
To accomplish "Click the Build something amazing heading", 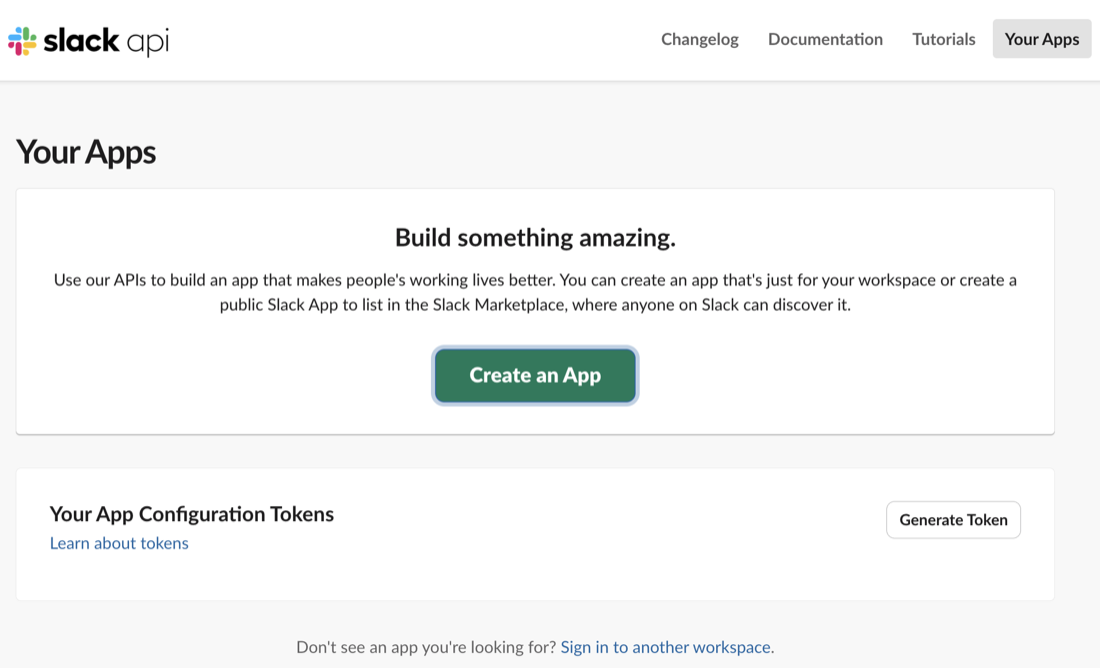I will 535,238.
